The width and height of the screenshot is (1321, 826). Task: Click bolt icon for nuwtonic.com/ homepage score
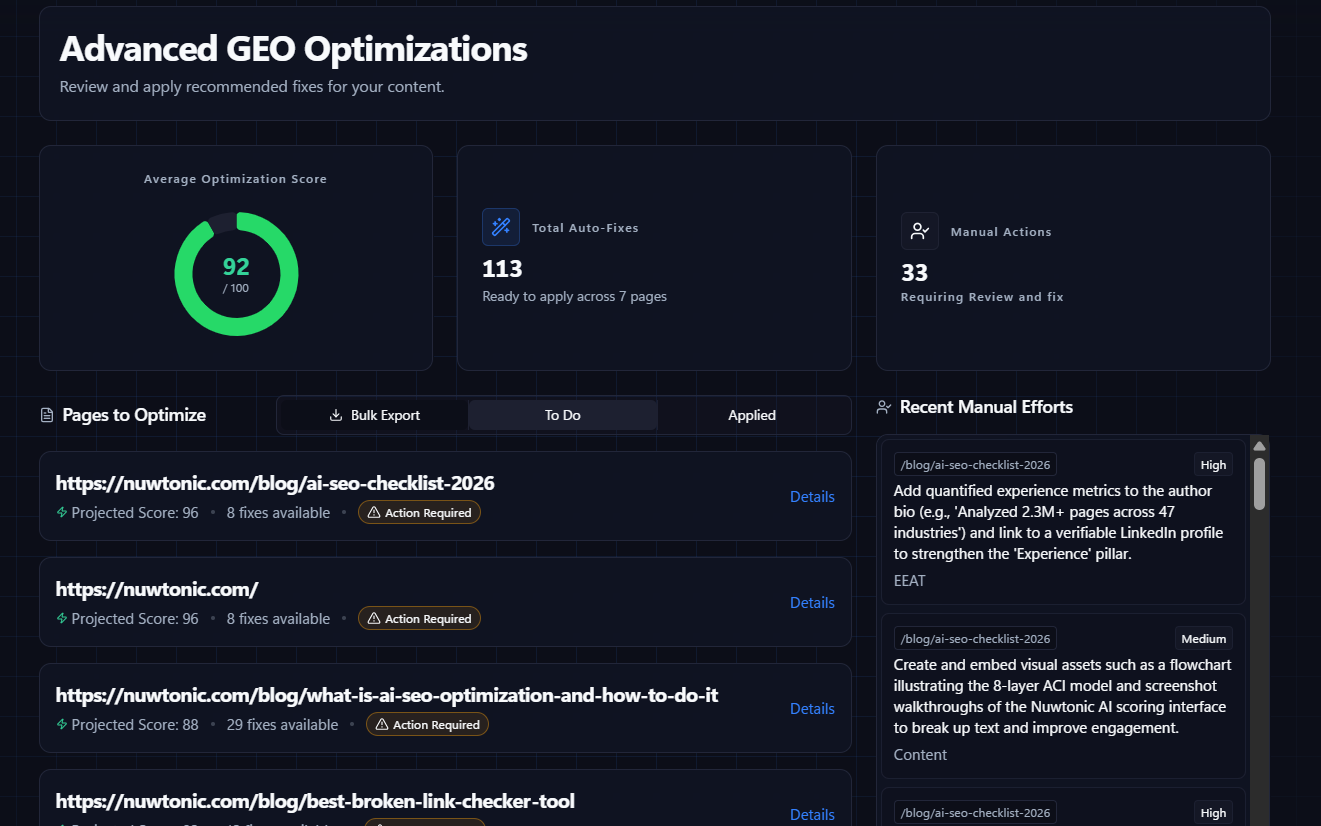[x=62, y=618]
